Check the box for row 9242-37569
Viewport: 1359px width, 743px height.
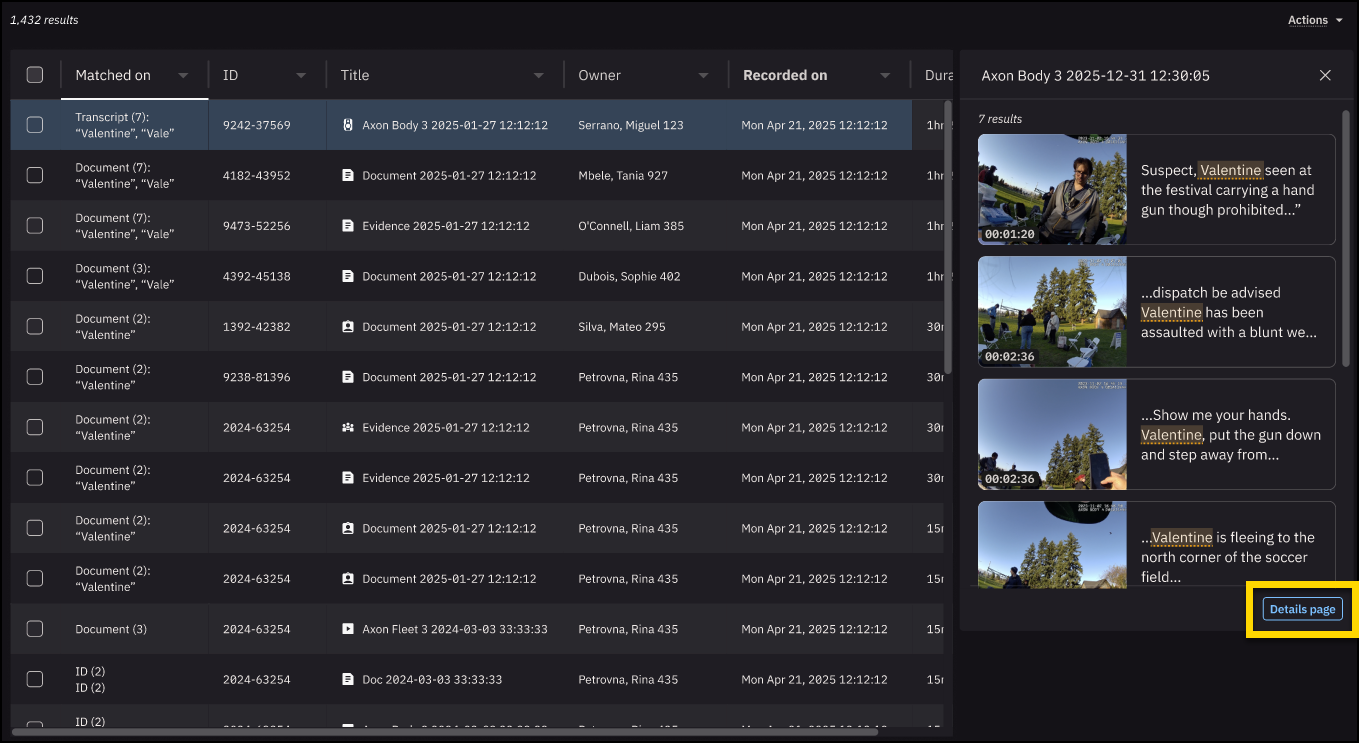[35, 125]
